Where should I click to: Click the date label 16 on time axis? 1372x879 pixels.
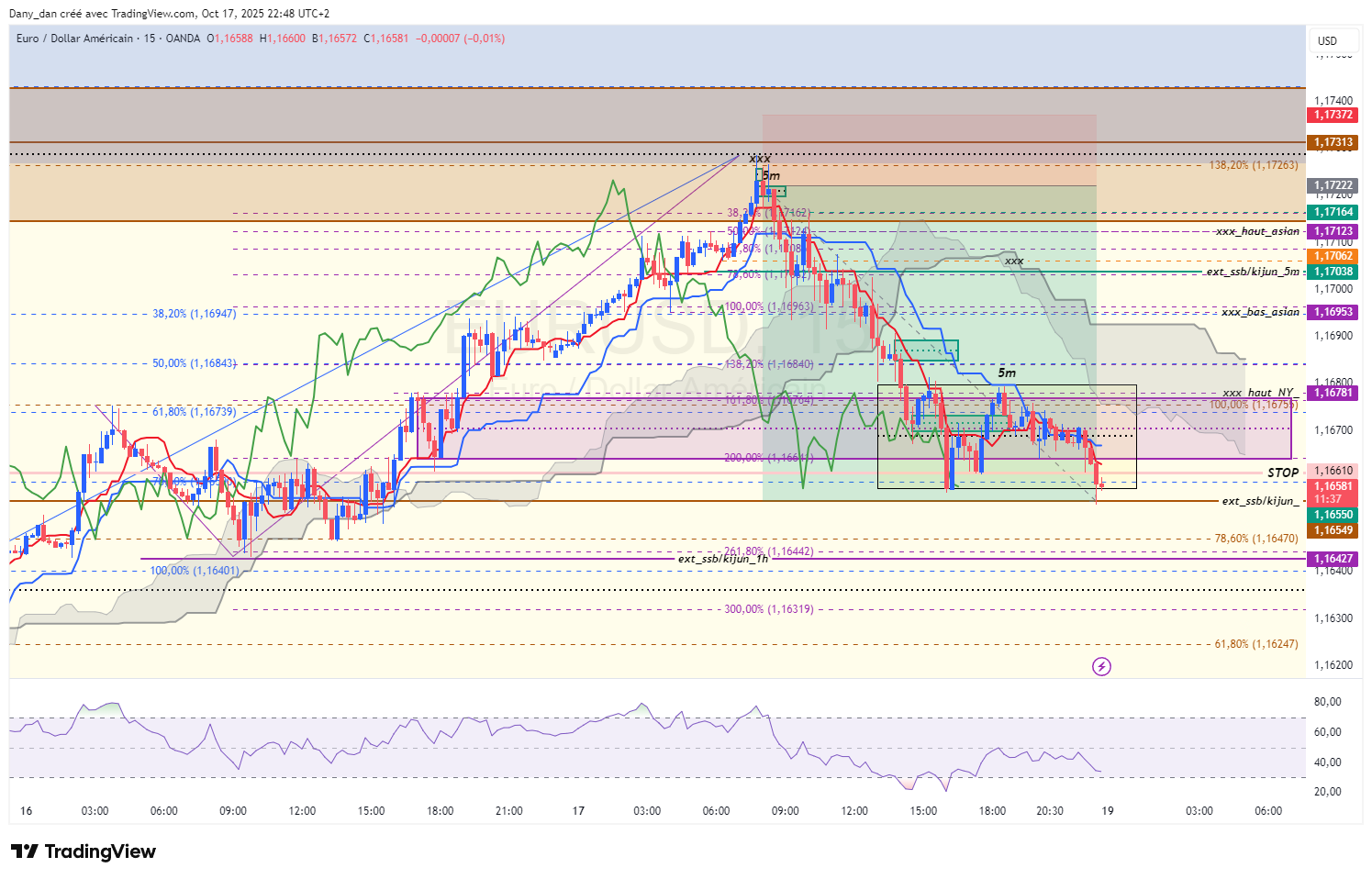pyautogui.click(x=26, y=811)
